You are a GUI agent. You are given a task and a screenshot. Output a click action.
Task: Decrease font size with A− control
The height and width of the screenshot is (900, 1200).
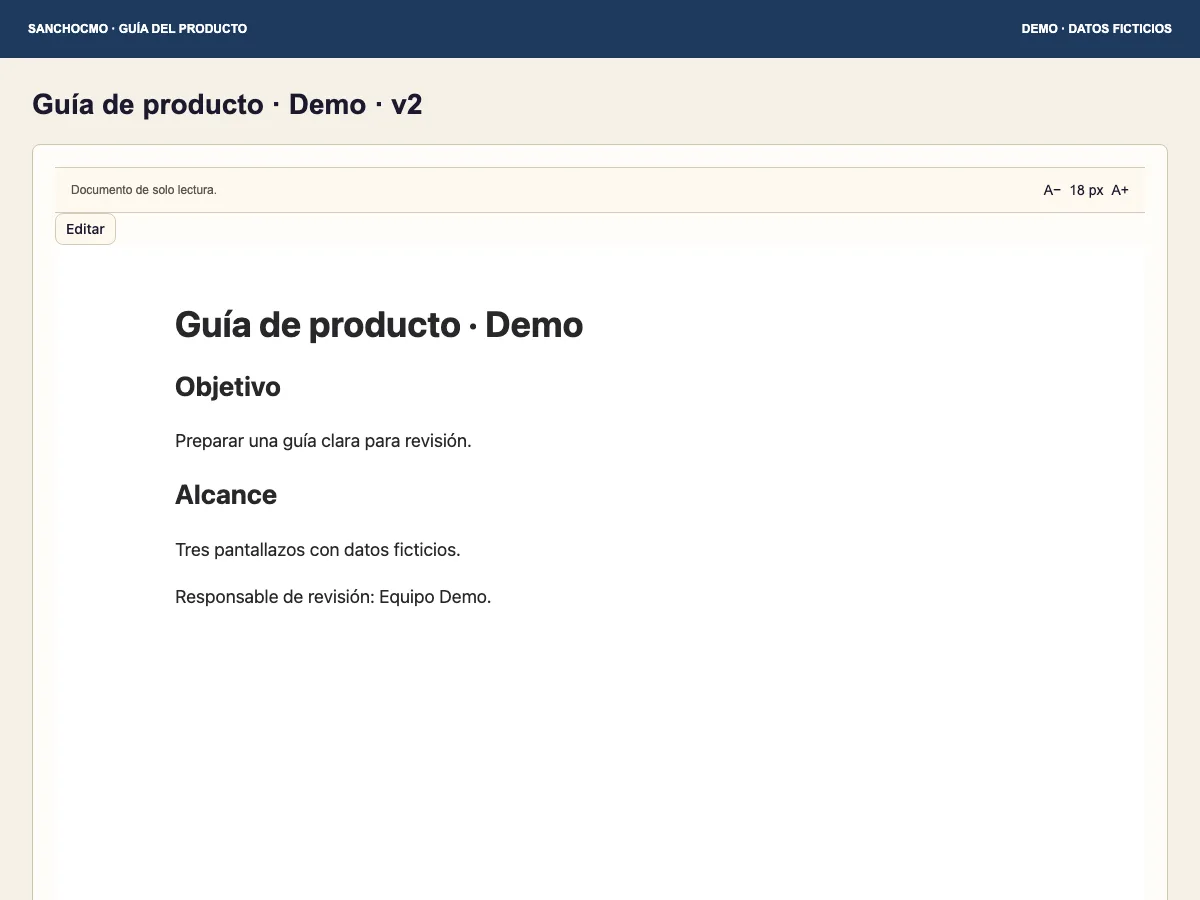(x=1052, y=190)
